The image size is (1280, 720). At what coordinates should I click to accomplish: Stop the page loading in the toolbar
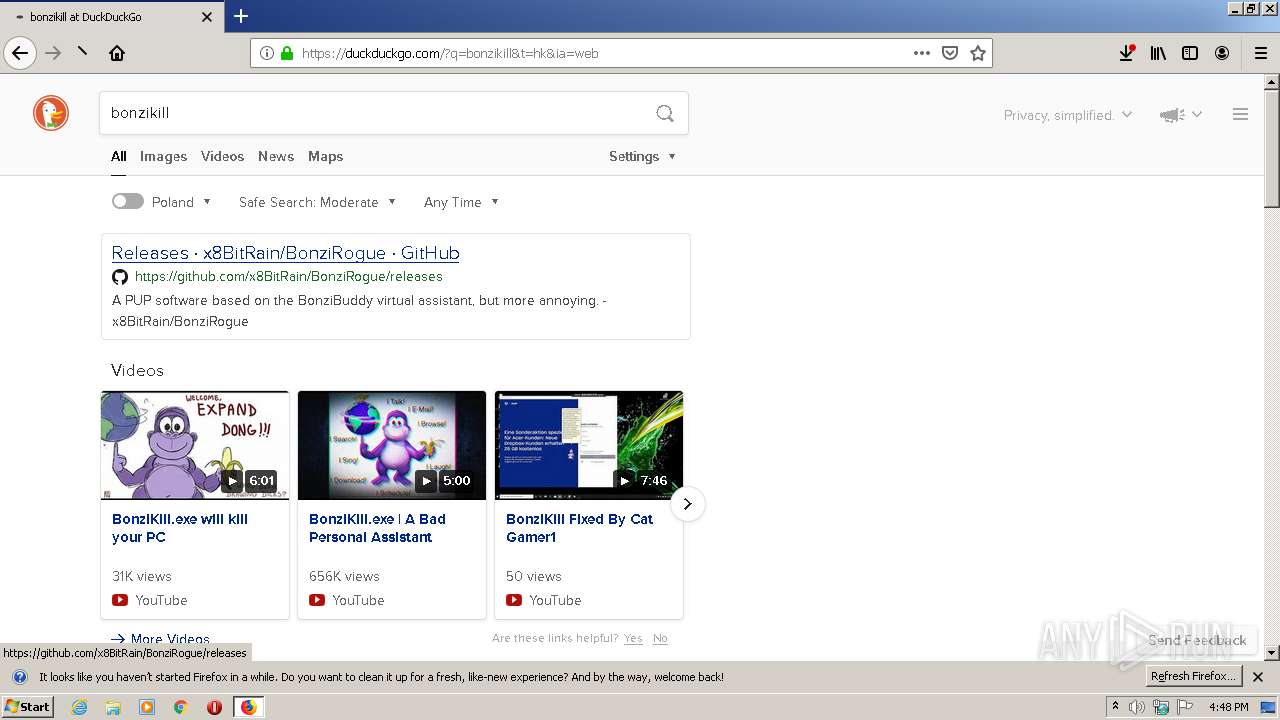click(82, 53)
